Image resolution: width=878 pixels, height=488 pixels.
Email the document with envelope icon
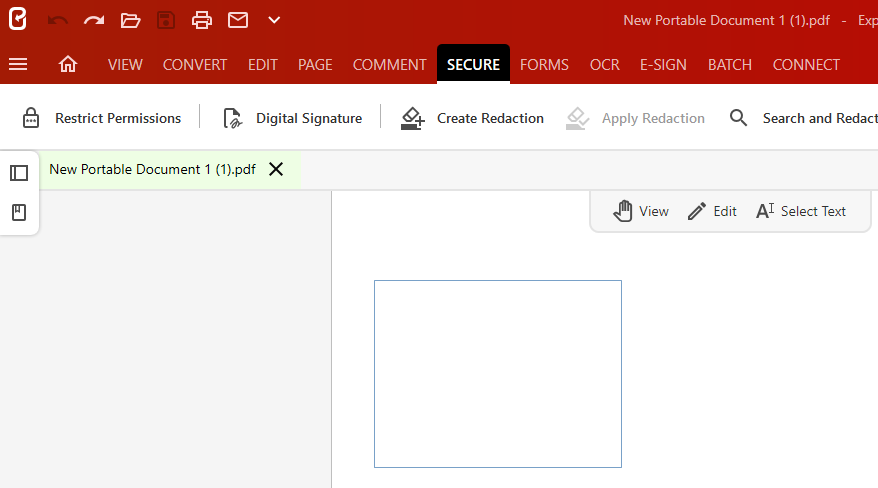237,20
